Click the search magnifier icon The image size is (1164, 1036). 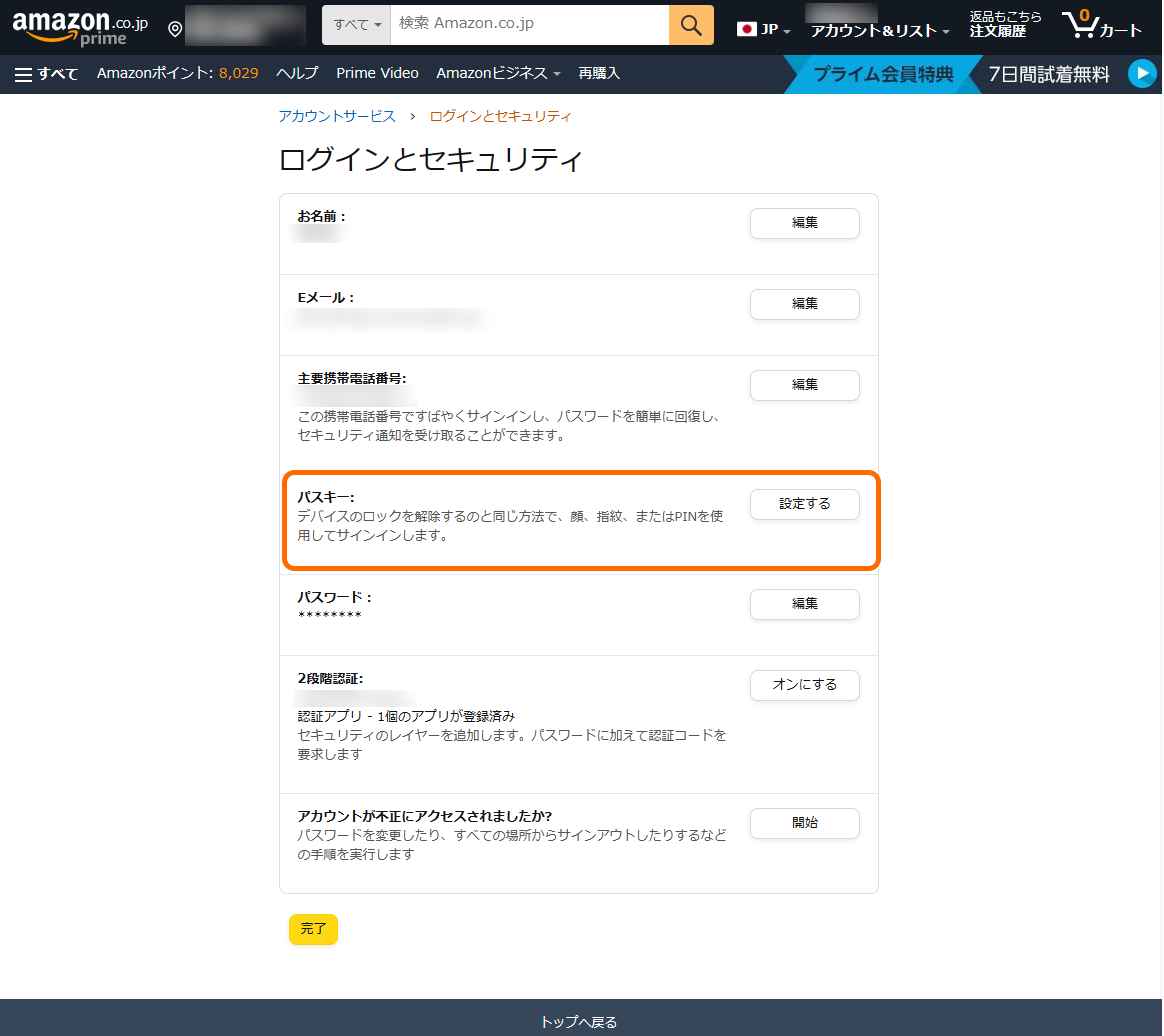coord(691,24)
